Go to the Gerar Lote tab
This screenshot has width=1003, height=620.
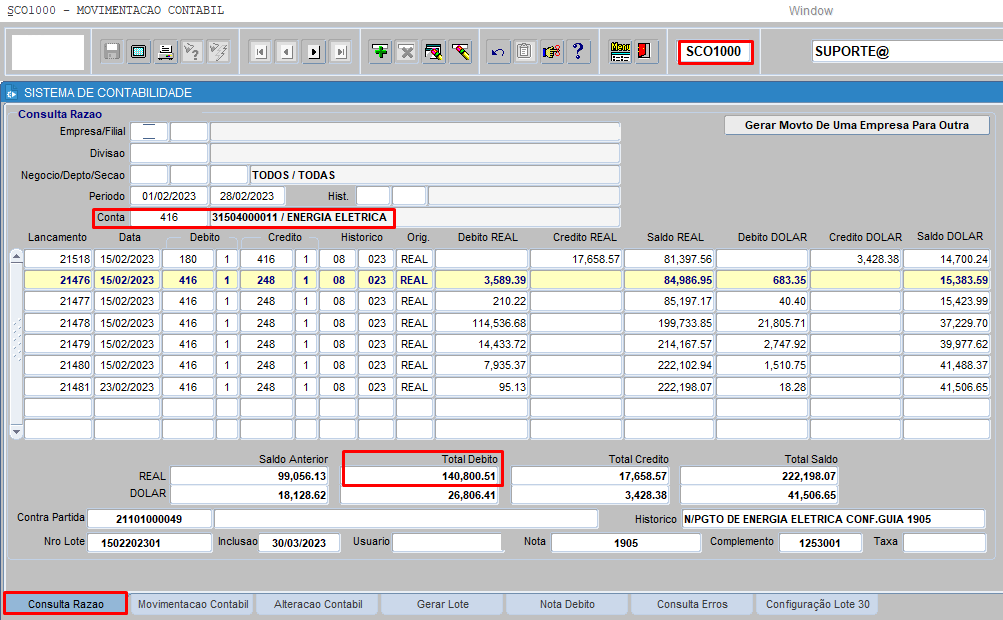coord(443,604)
